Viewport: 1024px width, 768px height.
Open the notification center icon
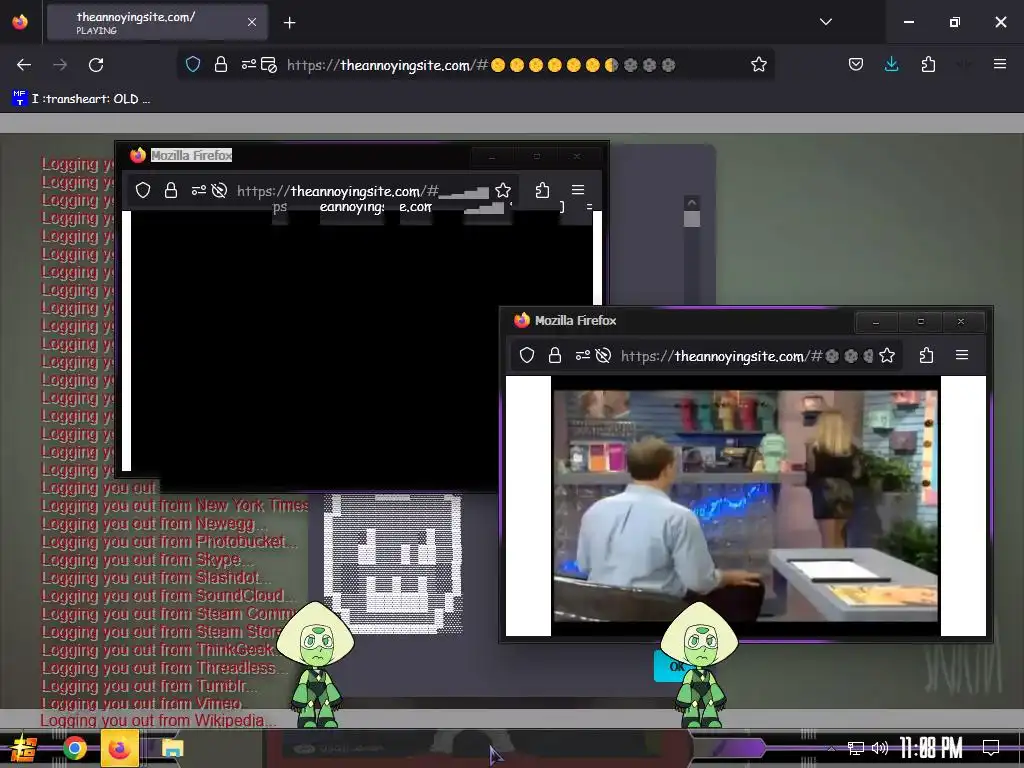991,748
